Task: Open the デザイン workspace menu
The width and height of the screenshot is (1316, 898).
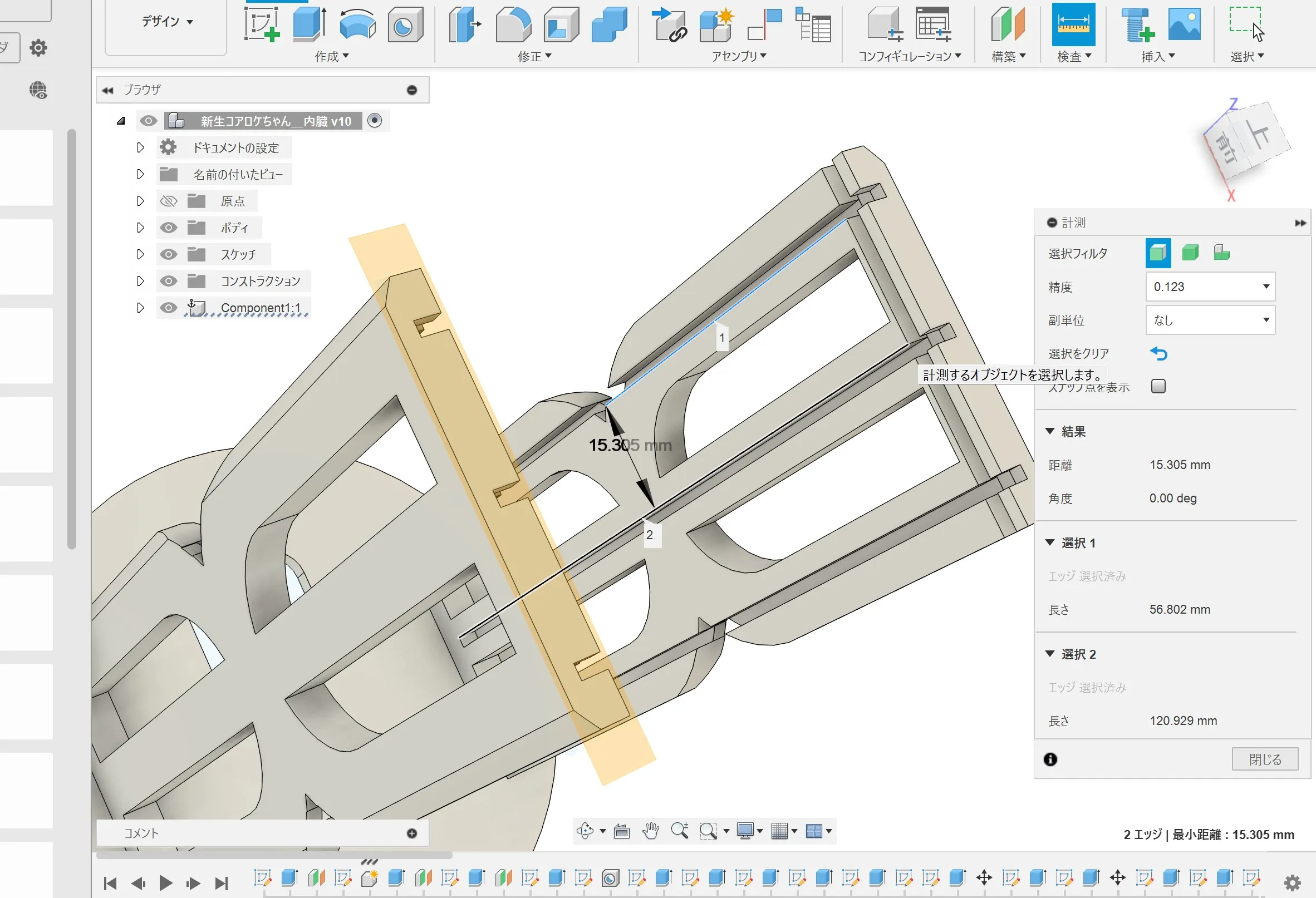Action: pyautogui.click(x=166, y=22)
